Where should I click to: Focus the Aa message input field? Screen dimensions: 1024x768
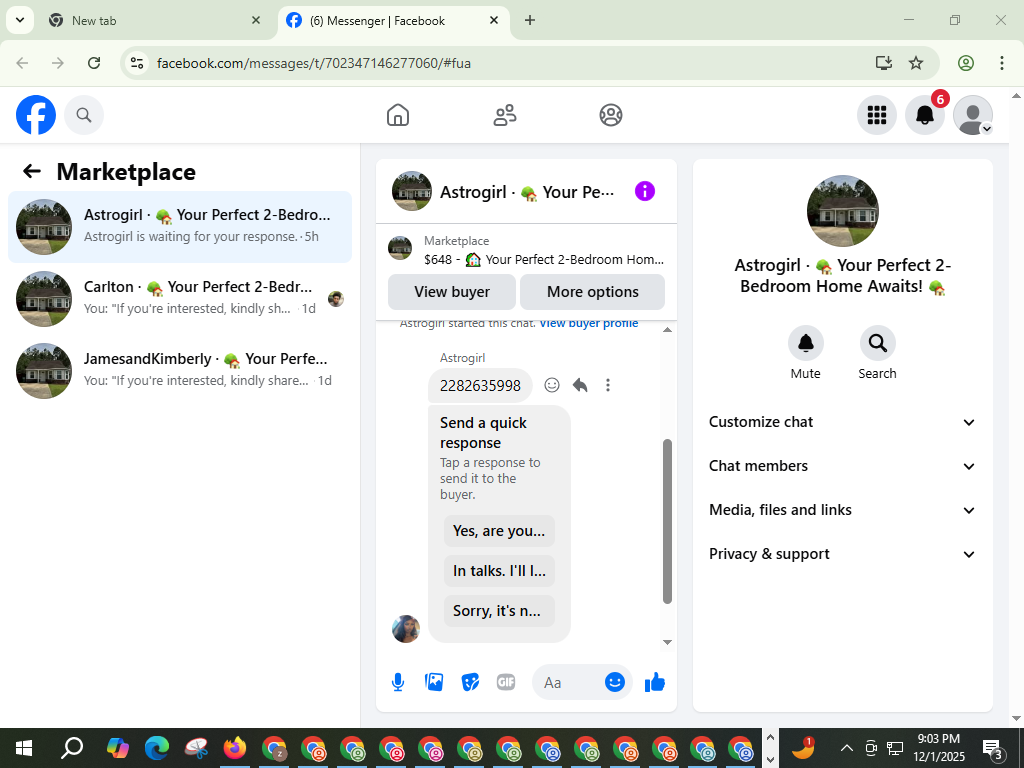click(x=568, y=682)
